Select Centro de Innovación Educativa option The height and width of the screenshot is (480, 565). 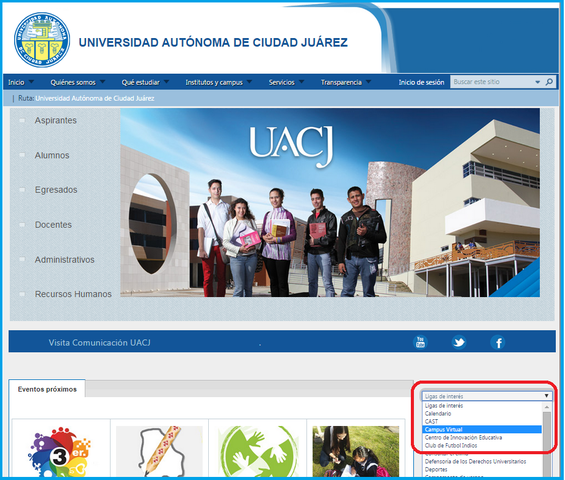[x=482, y=437]
